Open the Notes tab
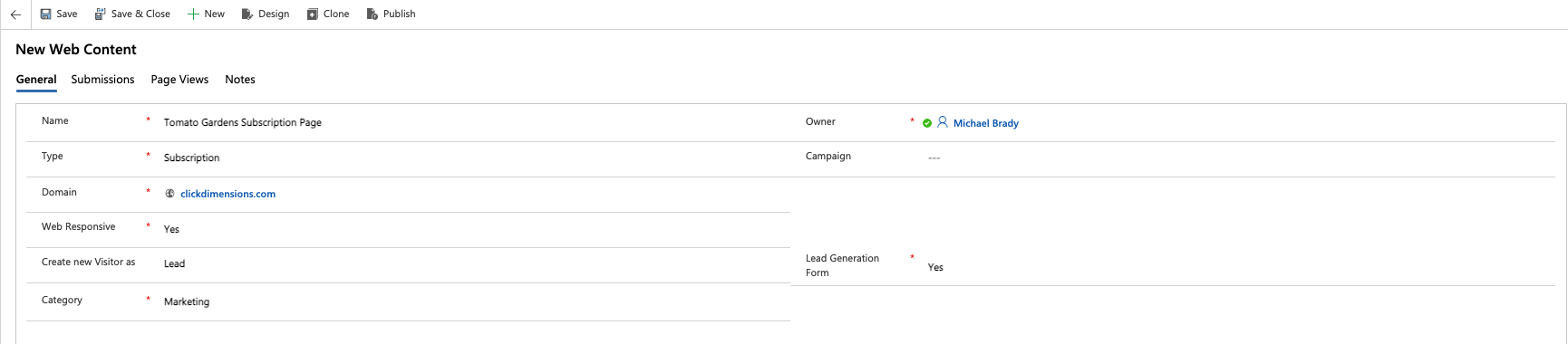 click(x=240, y=80)
